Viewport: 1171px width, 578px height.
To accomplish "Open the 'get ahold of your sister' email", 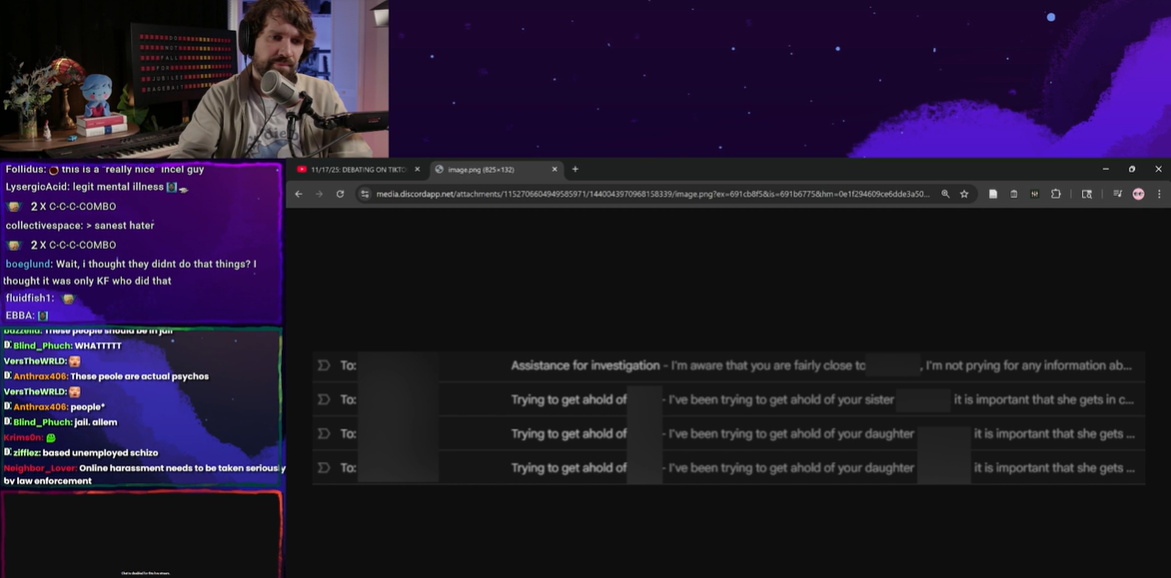I will coord(728,400).
